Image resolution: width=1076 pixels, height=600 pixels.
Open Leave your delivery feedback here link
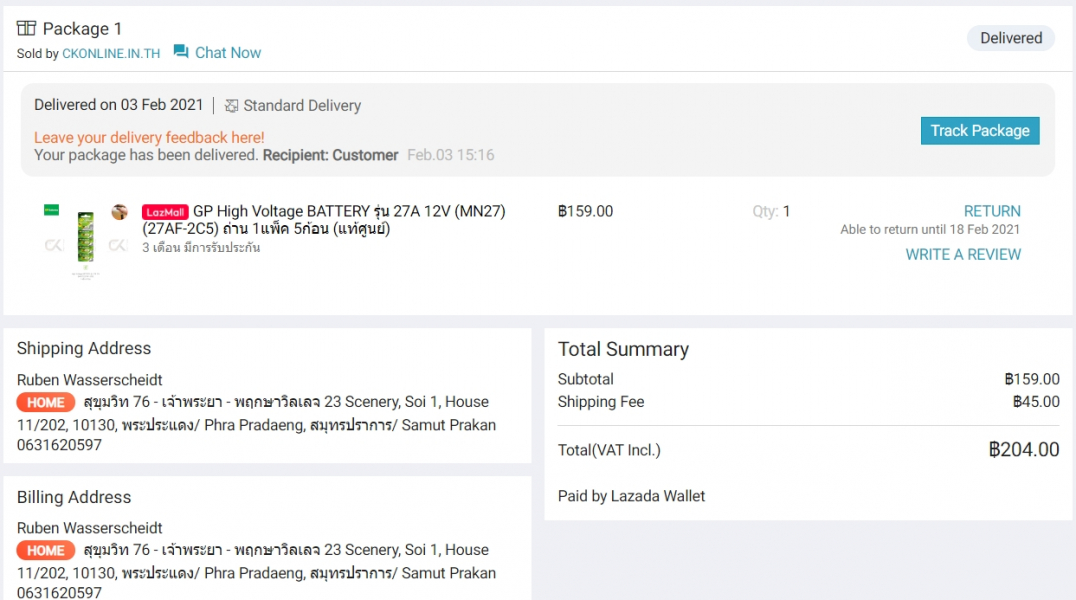tap(149, 137)
